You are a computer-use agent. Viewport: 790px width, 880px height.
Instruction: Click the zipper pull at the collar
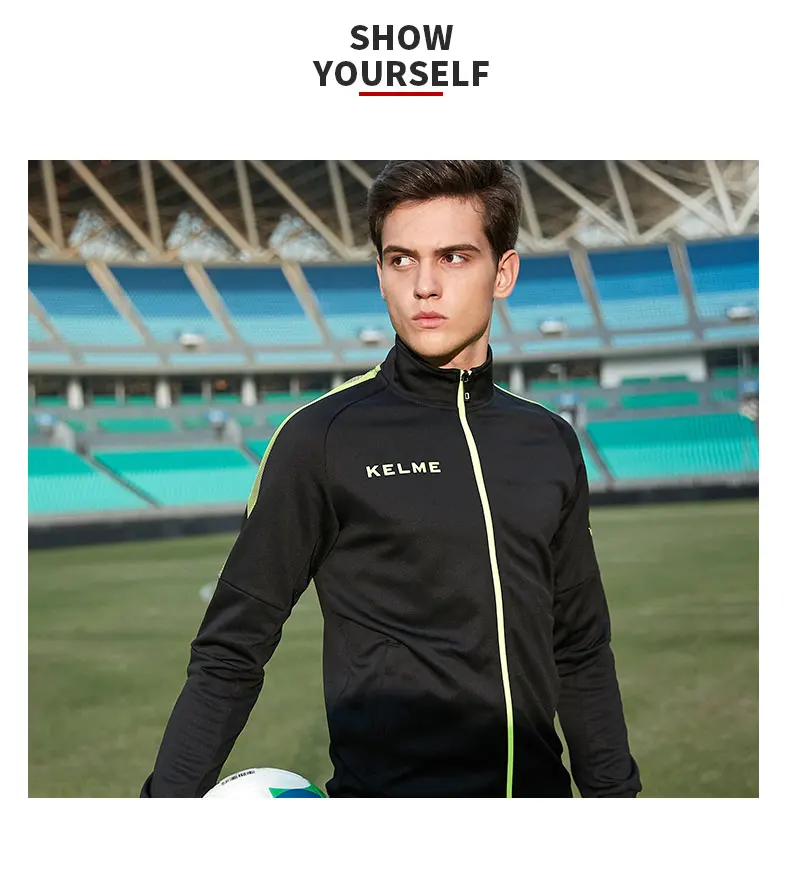click(x=466, y=387)
